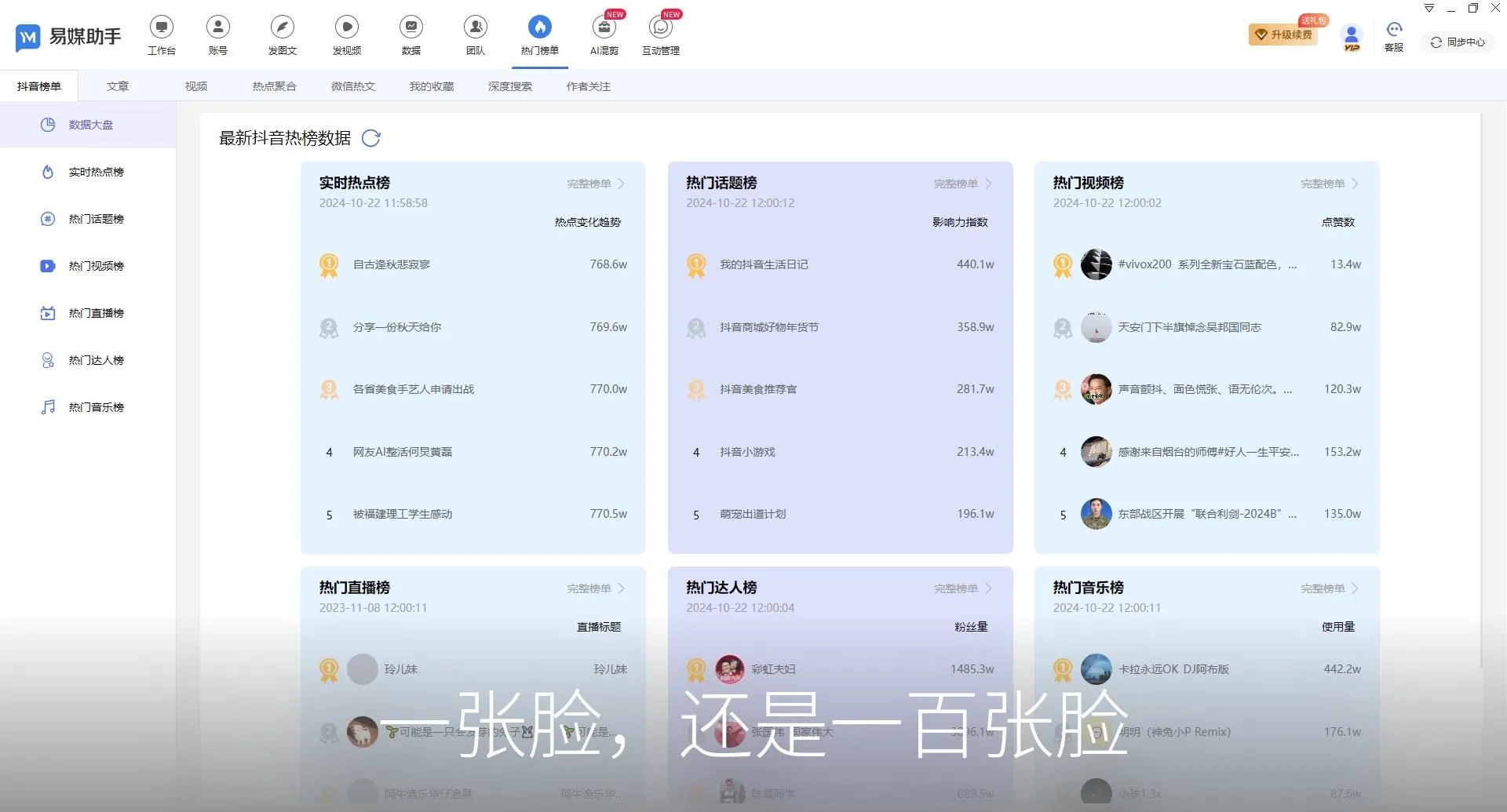Open hot topic 被福建理工学生感动
This screenshot has height=812, width=1507.
(x=403, y=514)
